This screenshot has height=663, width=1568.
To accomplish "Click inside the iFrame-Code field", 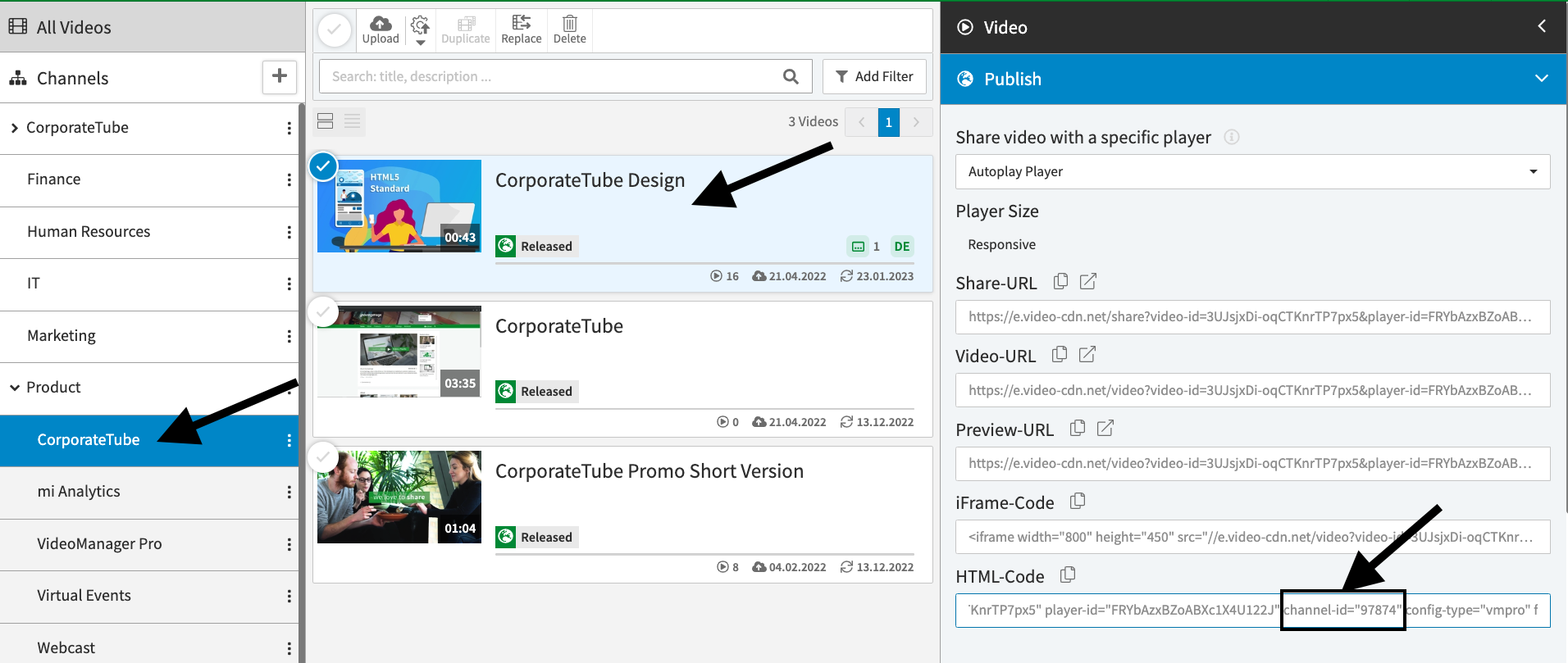I will [1252, 537].
